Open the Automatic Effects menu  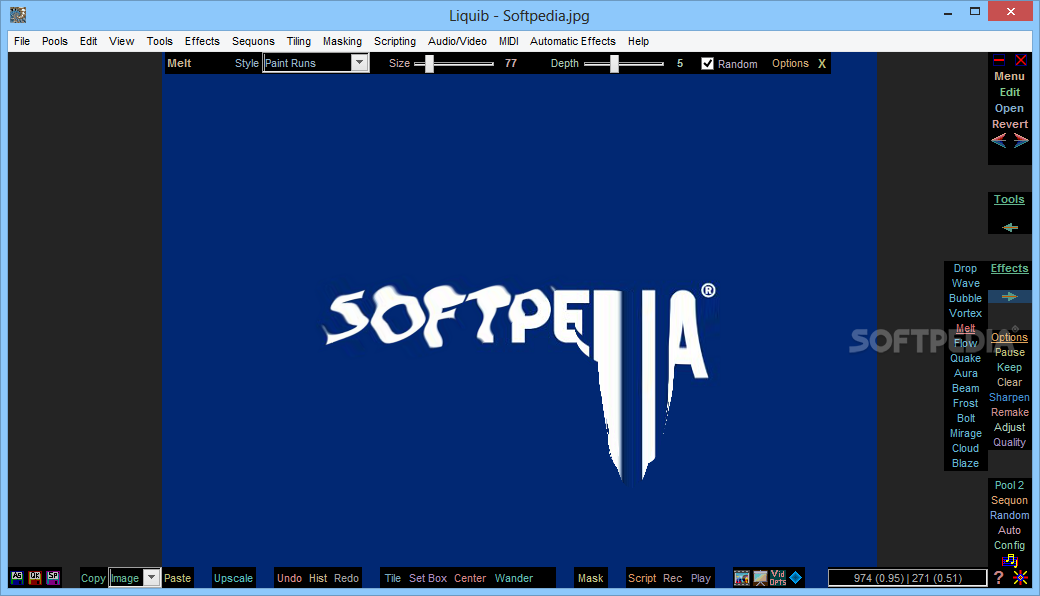coord(572,41)
